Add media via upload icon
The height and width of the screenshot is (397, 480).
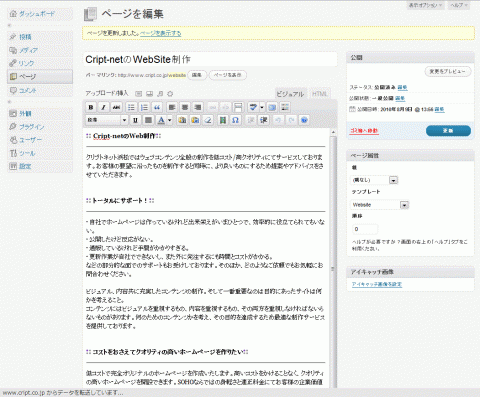pos(170,94)
